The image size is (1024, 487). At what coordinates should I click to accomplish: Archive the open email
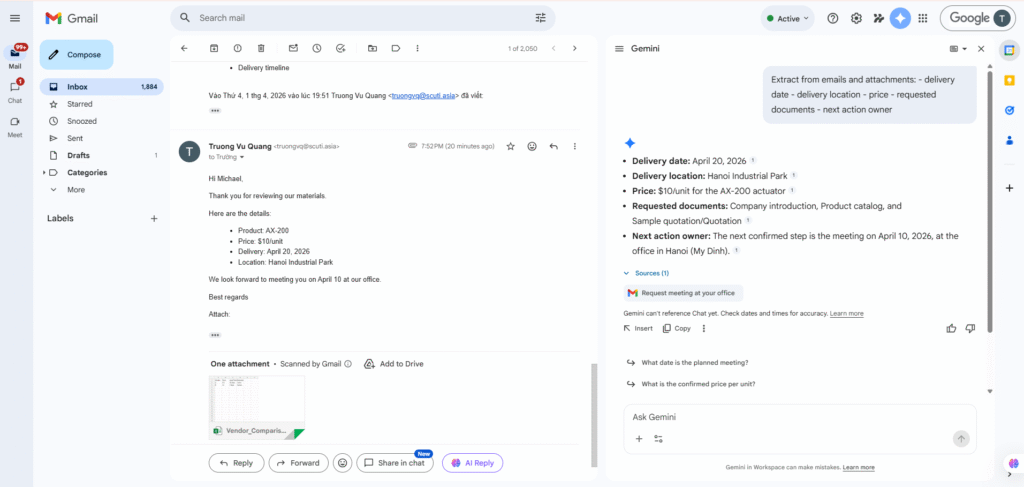pyautogui.click(x=214, y=48)
